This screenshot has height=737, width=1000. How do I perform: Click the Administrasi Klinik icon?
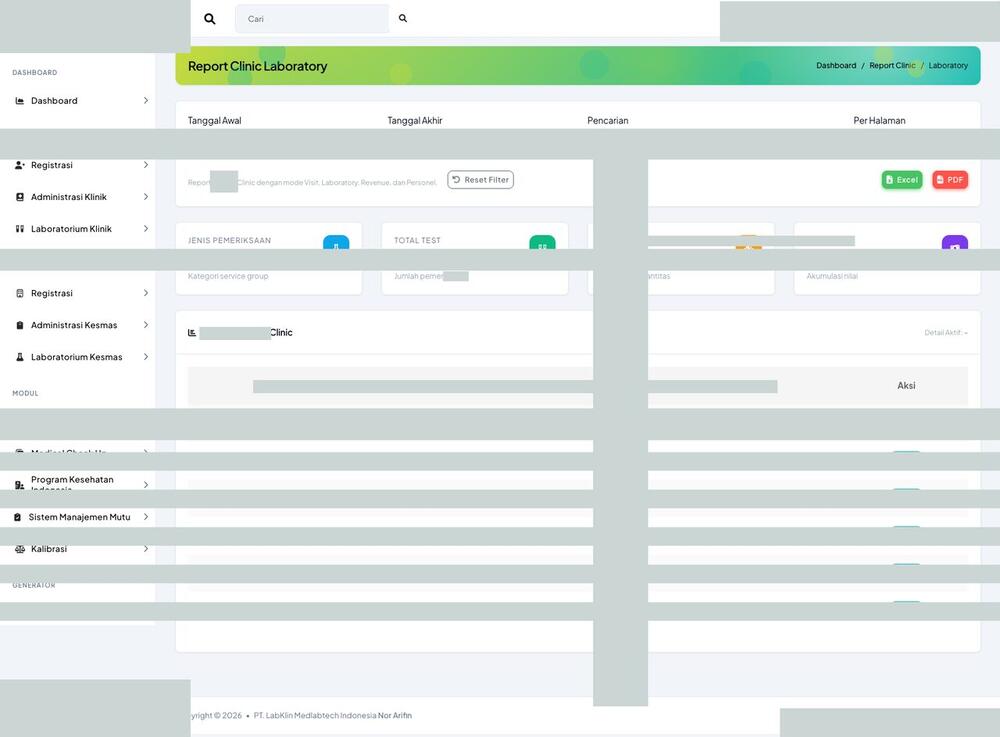pos(20,197)
